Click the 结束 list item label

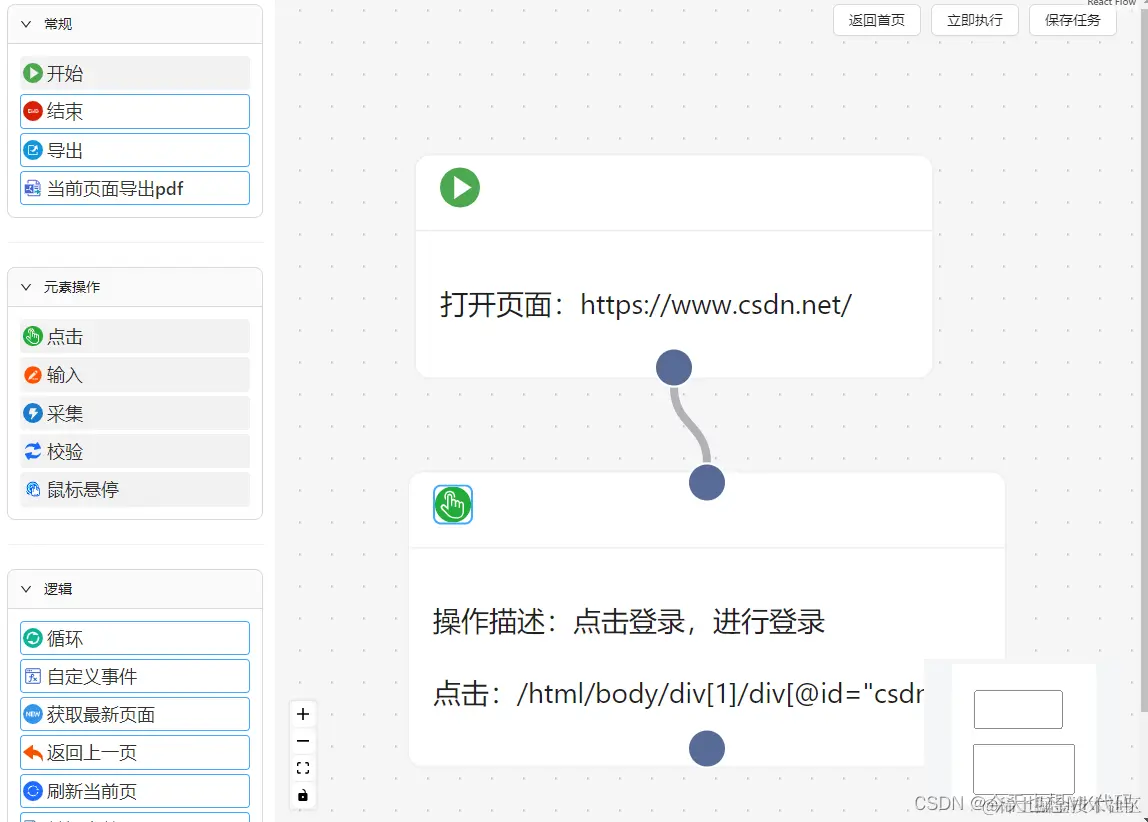click(x=65, y=111)
